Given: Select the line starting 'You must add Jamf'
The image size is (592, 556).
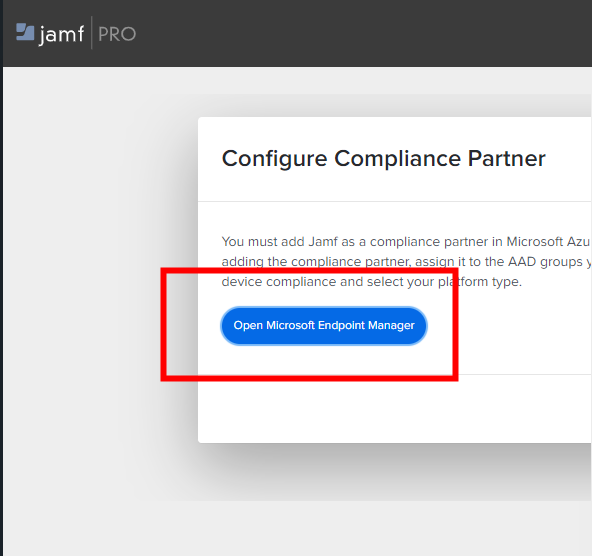Looking at the screenshot, I should pyautogui.click(x=406, y=242).
